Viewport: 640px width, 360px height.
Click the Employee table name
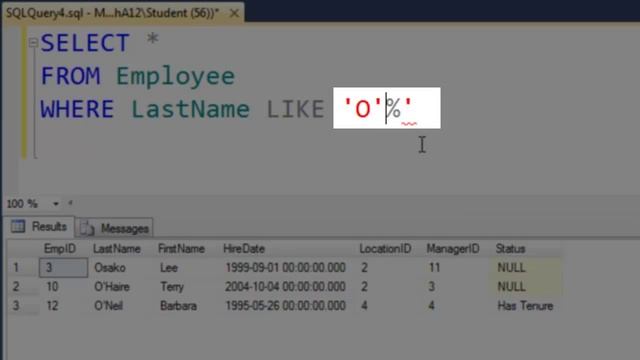point(176,76)
